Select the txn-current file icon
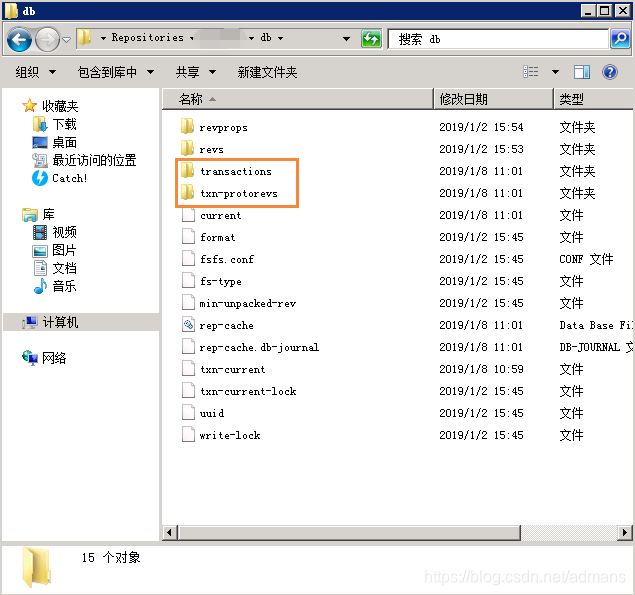635x595 pixels. pyautogui.click(x=188, y=369)
